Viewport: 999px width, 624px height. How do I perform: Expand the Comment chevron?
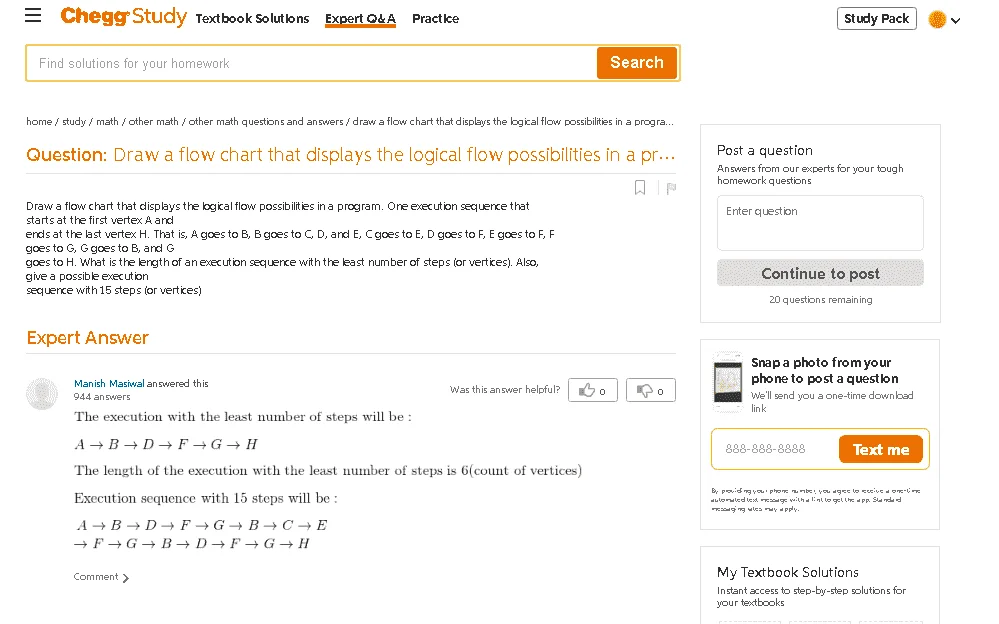coord(126,577)
